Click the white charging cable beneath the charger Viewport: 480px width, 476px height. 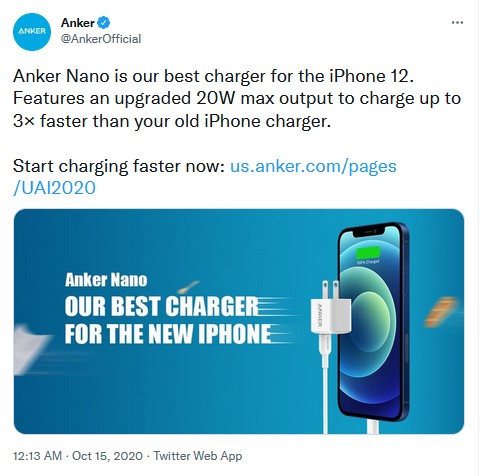pos(324,383)
